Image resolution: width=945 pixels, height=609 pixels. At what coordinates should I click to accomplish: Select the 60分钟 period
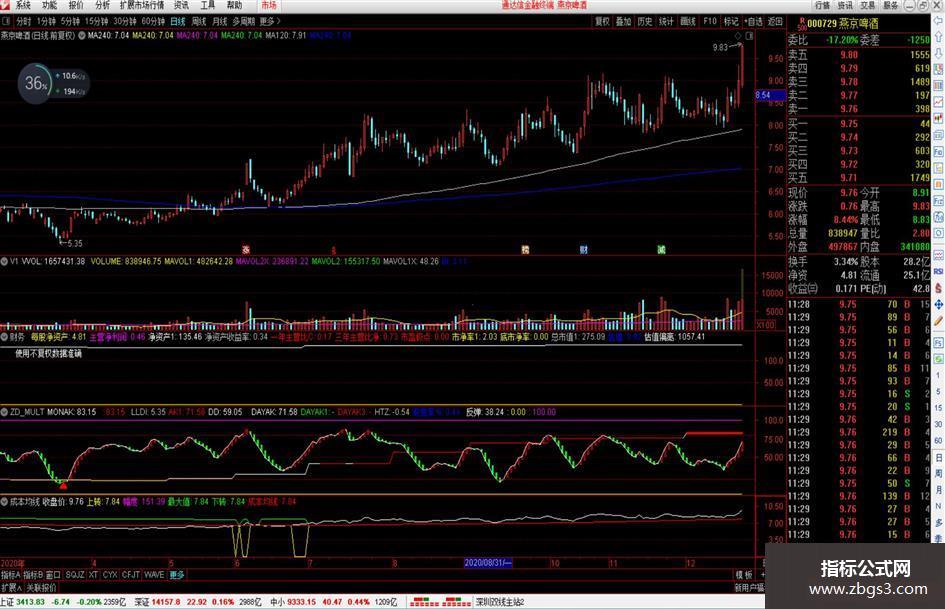coord(153,21)
